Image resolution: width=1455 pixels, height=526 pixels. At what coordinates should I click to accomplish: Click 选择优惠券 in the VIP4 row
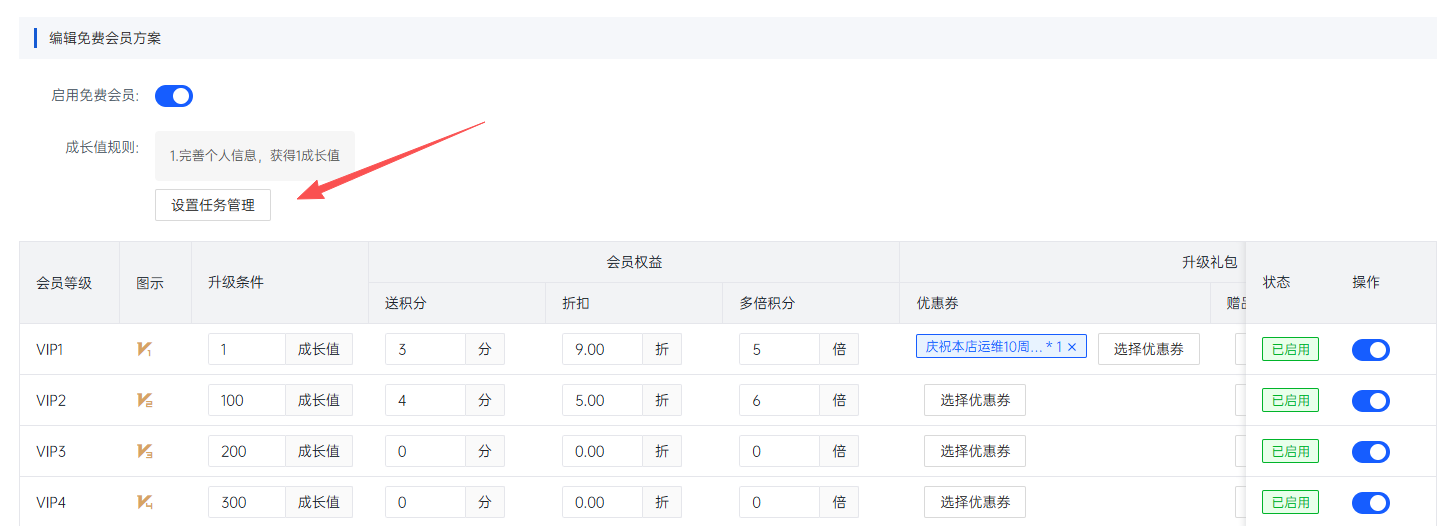pyautogui.click(x=975, y=502)
